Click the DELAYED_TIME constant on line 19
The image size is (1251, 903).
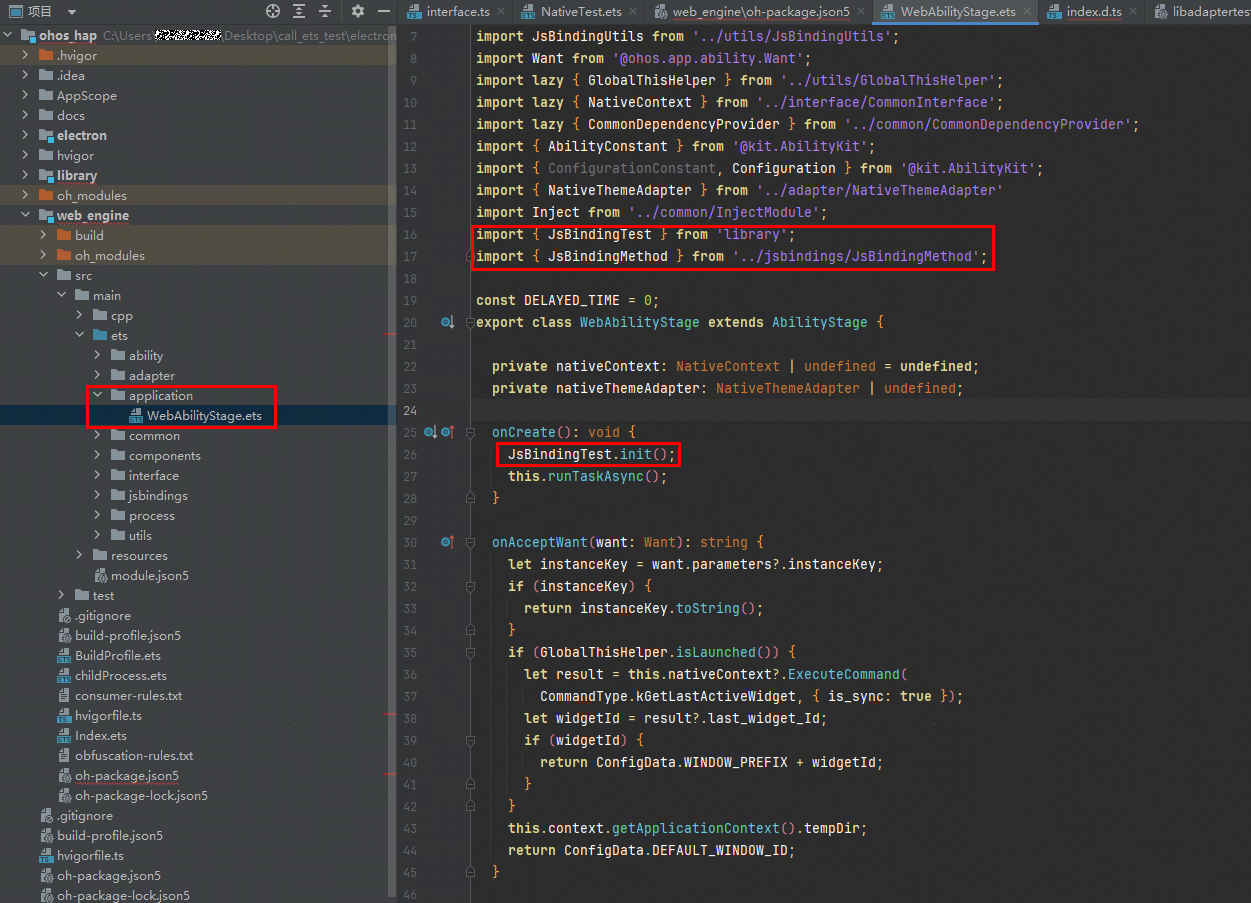572,300
